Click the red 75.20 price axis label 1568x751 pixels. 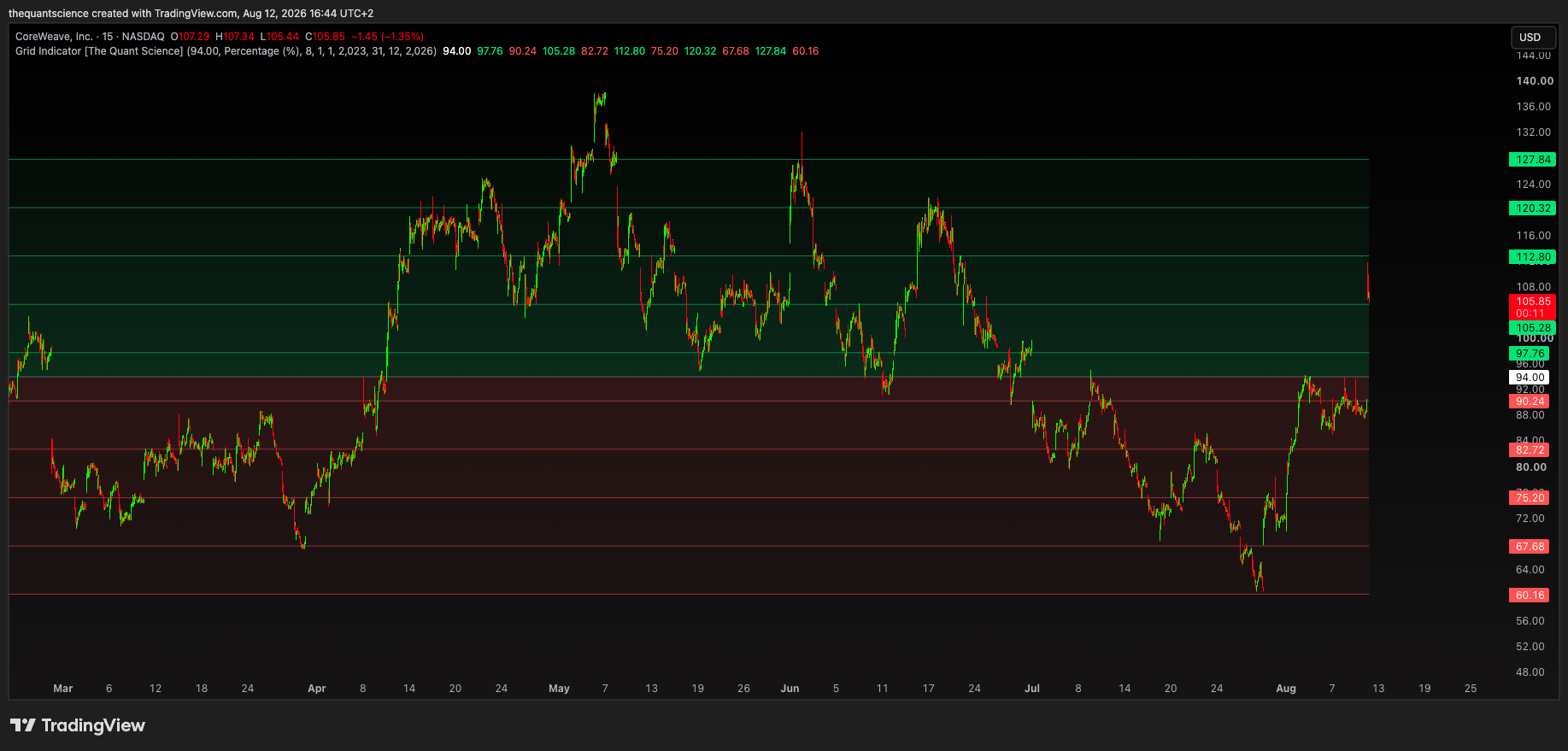tap(1530, 498)
